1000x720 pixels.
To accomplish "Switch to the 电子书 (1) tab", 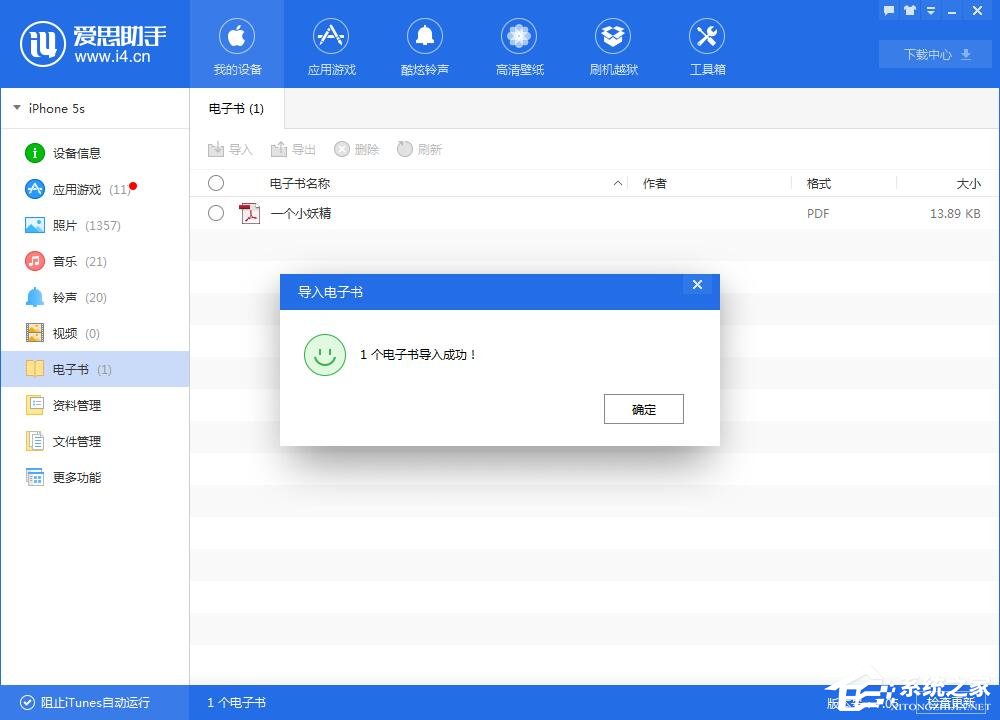I will 236,108.
